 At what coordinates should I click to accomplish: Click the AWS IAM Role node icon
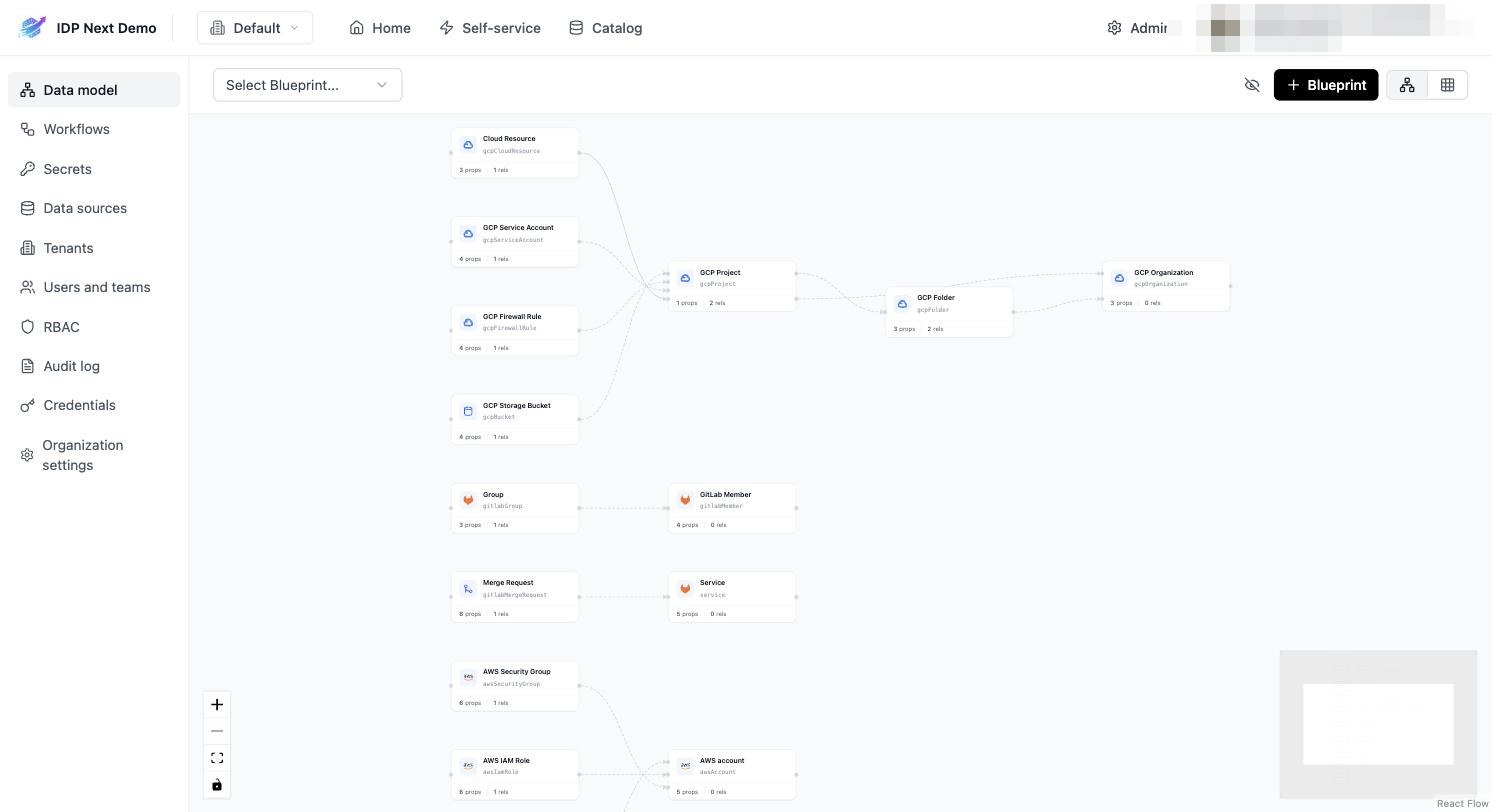(x=468, y=766)
